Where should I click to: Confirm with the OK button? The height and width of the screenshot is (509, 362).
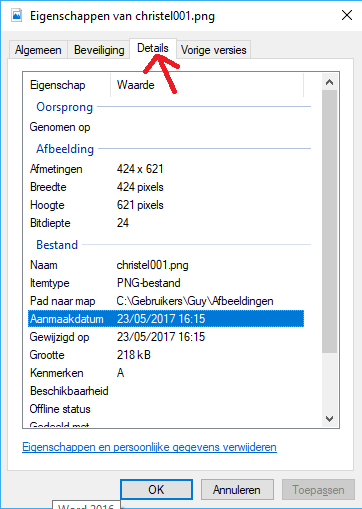pyautogui.click(x=156, y=489)
